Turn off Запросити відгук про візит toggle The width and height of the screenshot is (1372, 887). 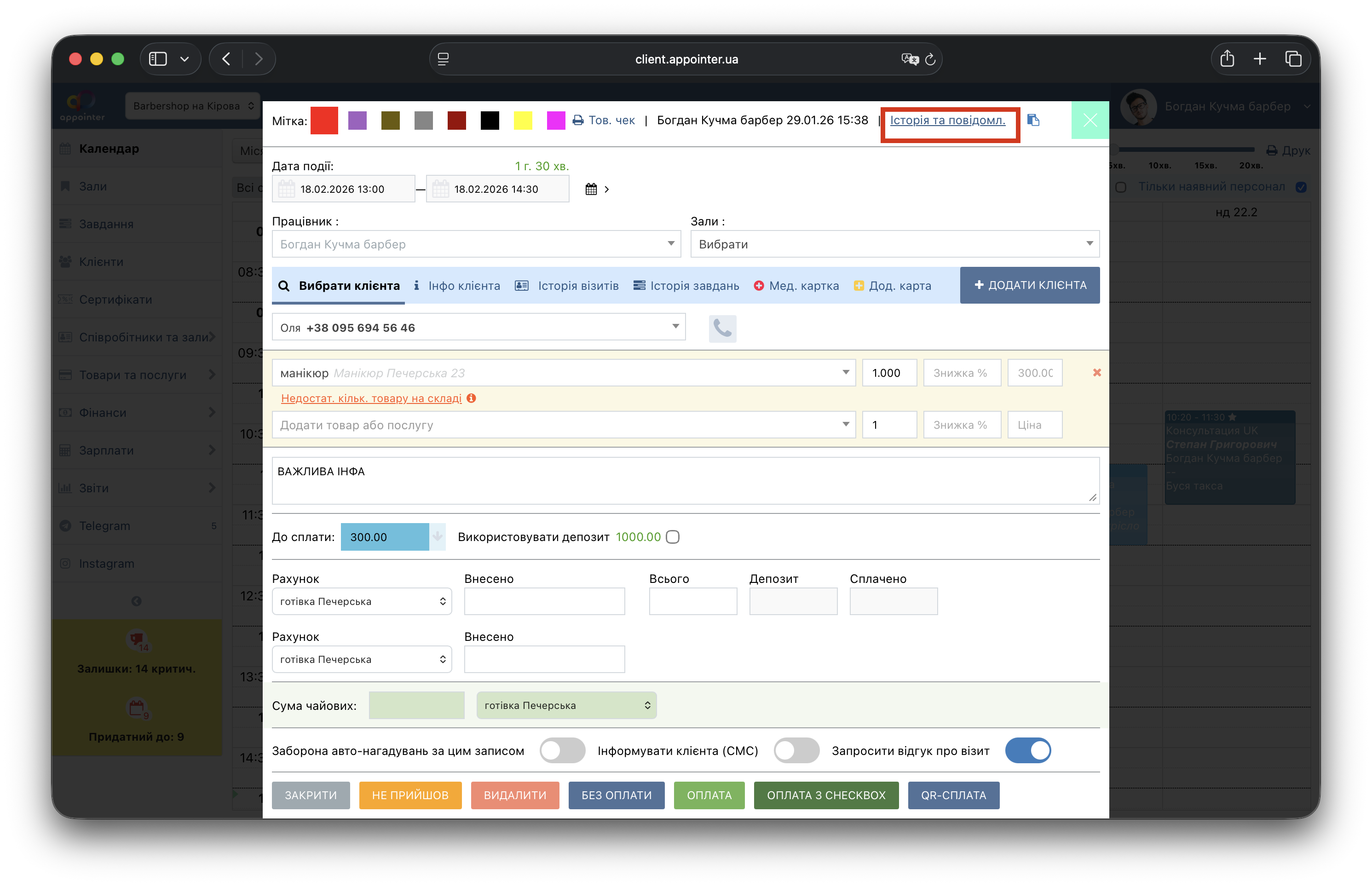click(x=1027, y=750)
